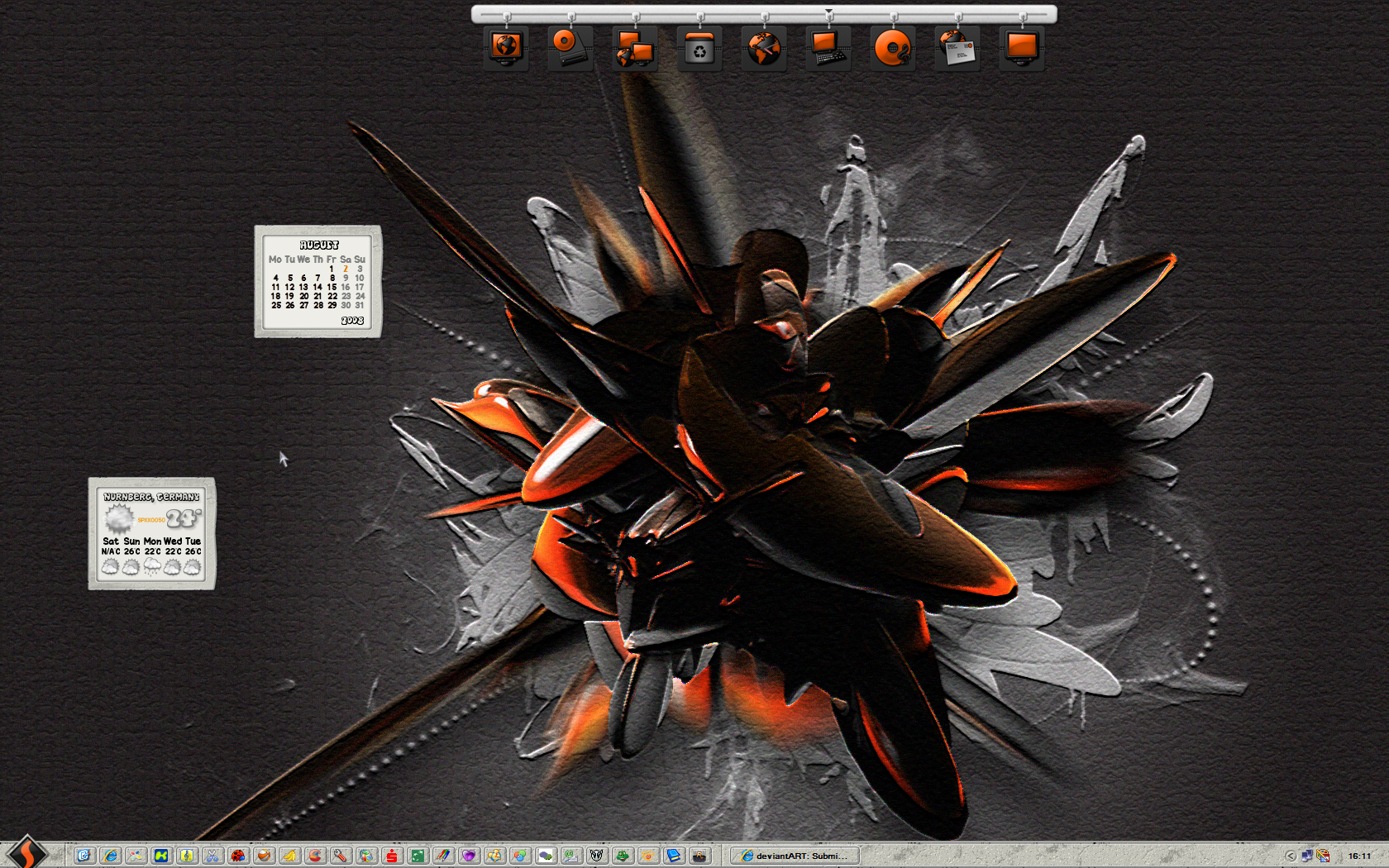
Task: Open the red wrench tool quick launch icon
Action: click(340, 856)
